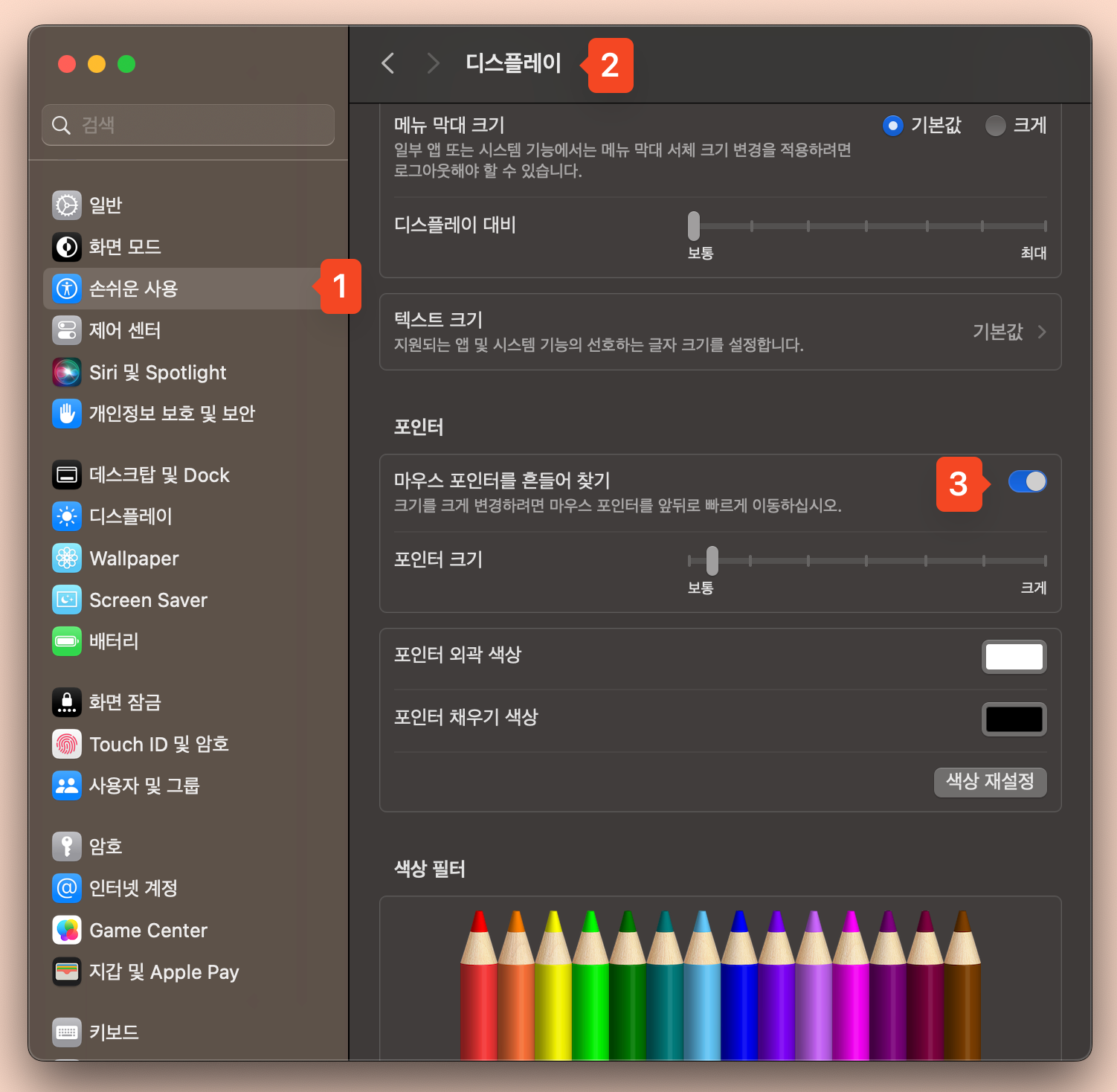Open 포인터 채우기 색상 black swatch
1117x1092 pixels.
click(x=1014, y=719)
